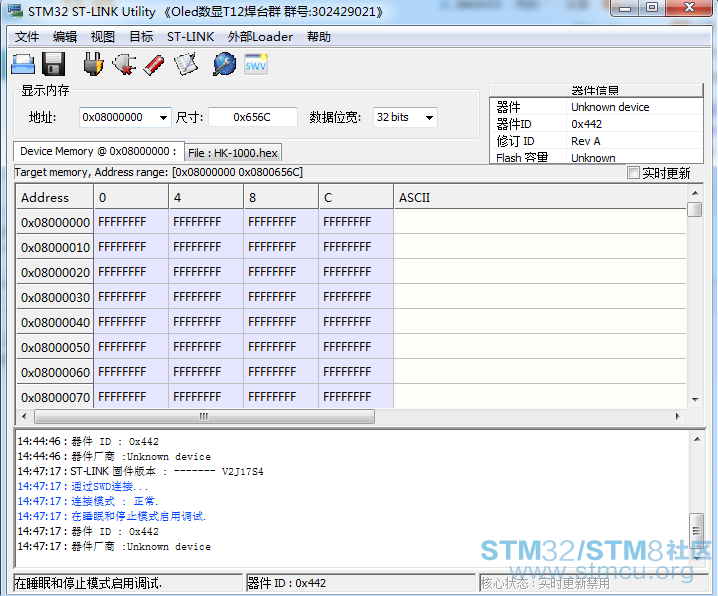This screenshot has height=596, width=718.
Task: Click FFFFFFFF cell in column C, row 0x08000050
Action: (356, 347)
